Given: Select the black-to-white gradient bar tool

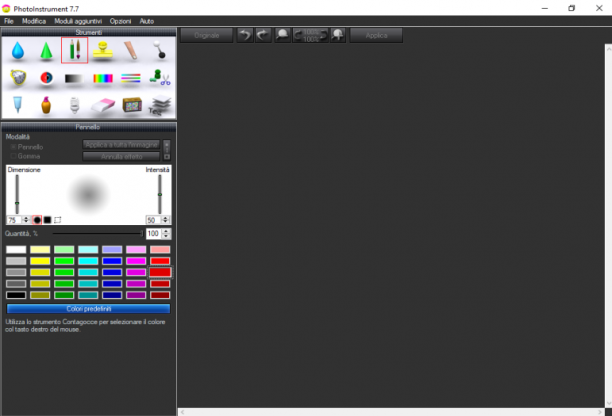Looking at the screenshot, I should pyautogui.click(x=74, y=78).
